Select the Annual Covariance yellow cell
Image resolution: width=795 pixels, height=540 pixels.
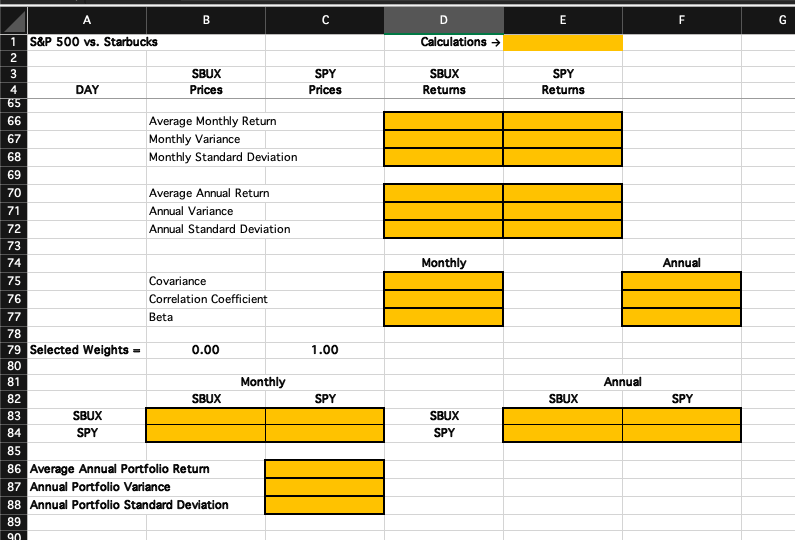tap(681, 281)
